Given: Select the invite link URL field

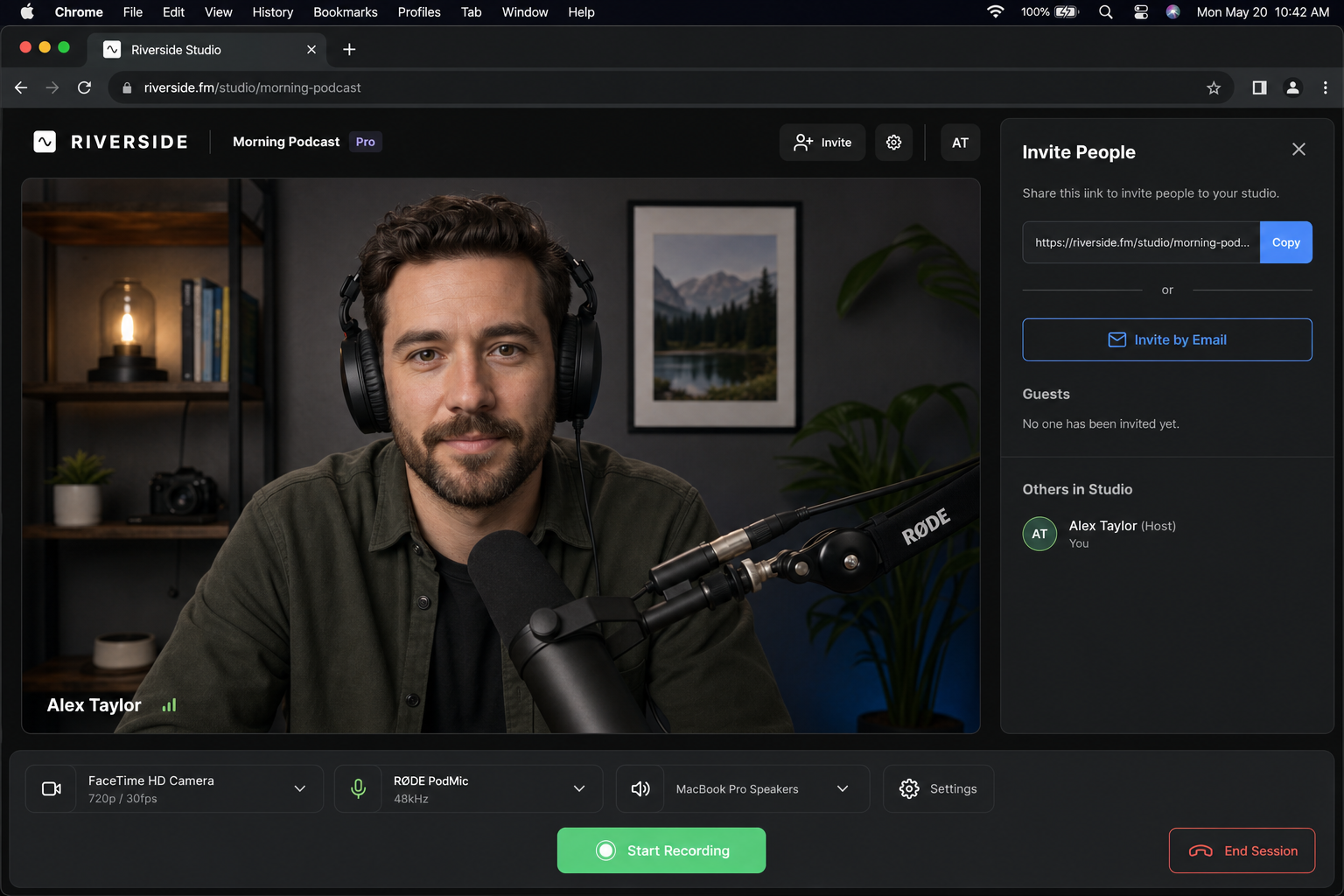Looking at the screenshot, I should tap(1141, 242).
